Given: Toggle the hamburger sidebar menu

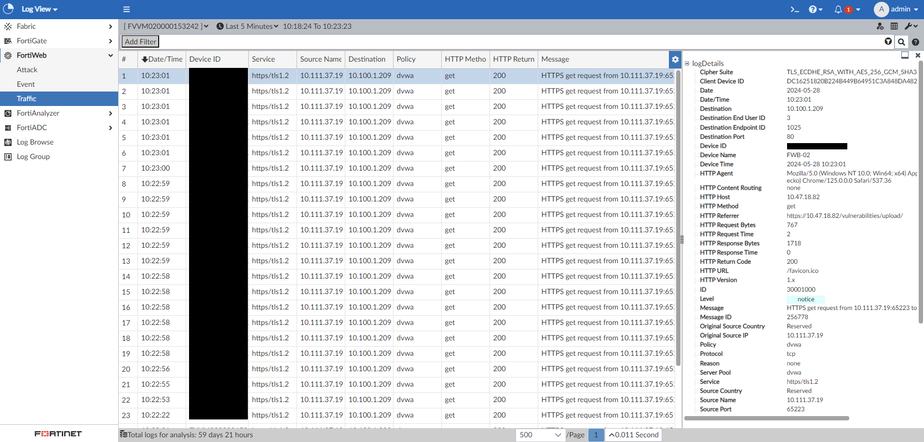Looking at the screenshot, I should 127,9.
